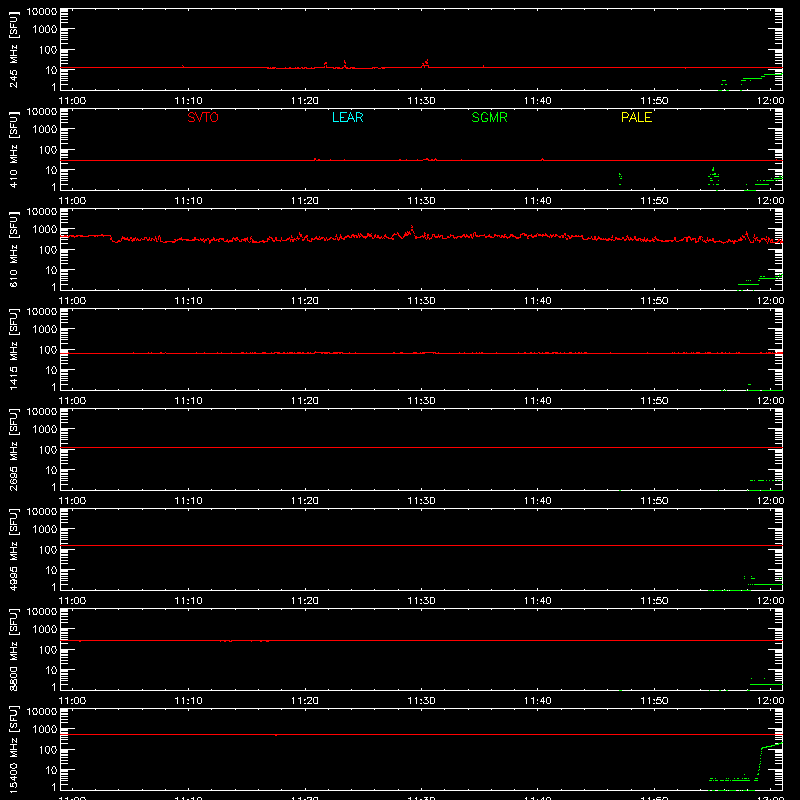
Task: Click the yellow PALE station label
Action: (x=636, y=117)
